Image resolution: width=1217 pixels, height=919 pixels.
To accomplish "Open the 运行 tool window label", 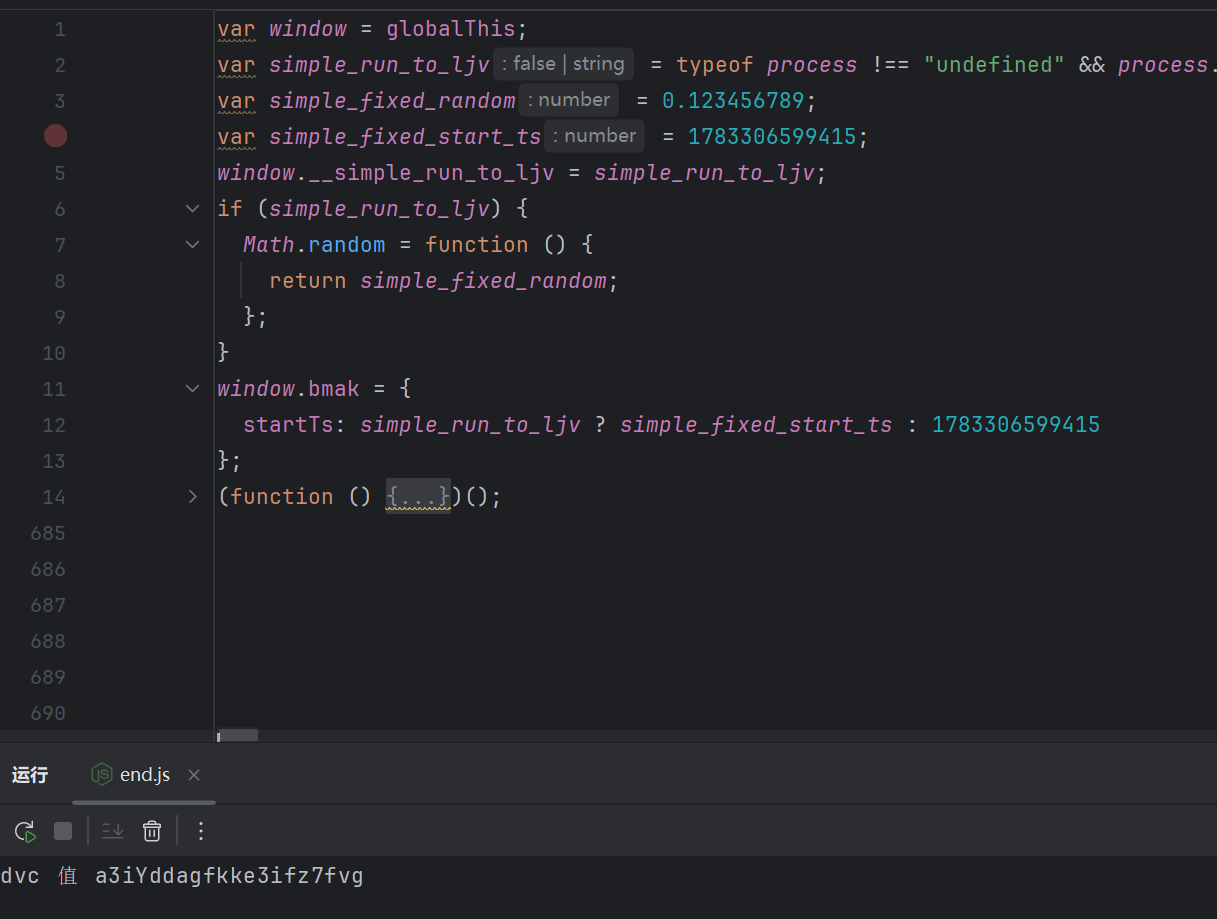I will 30,775.
